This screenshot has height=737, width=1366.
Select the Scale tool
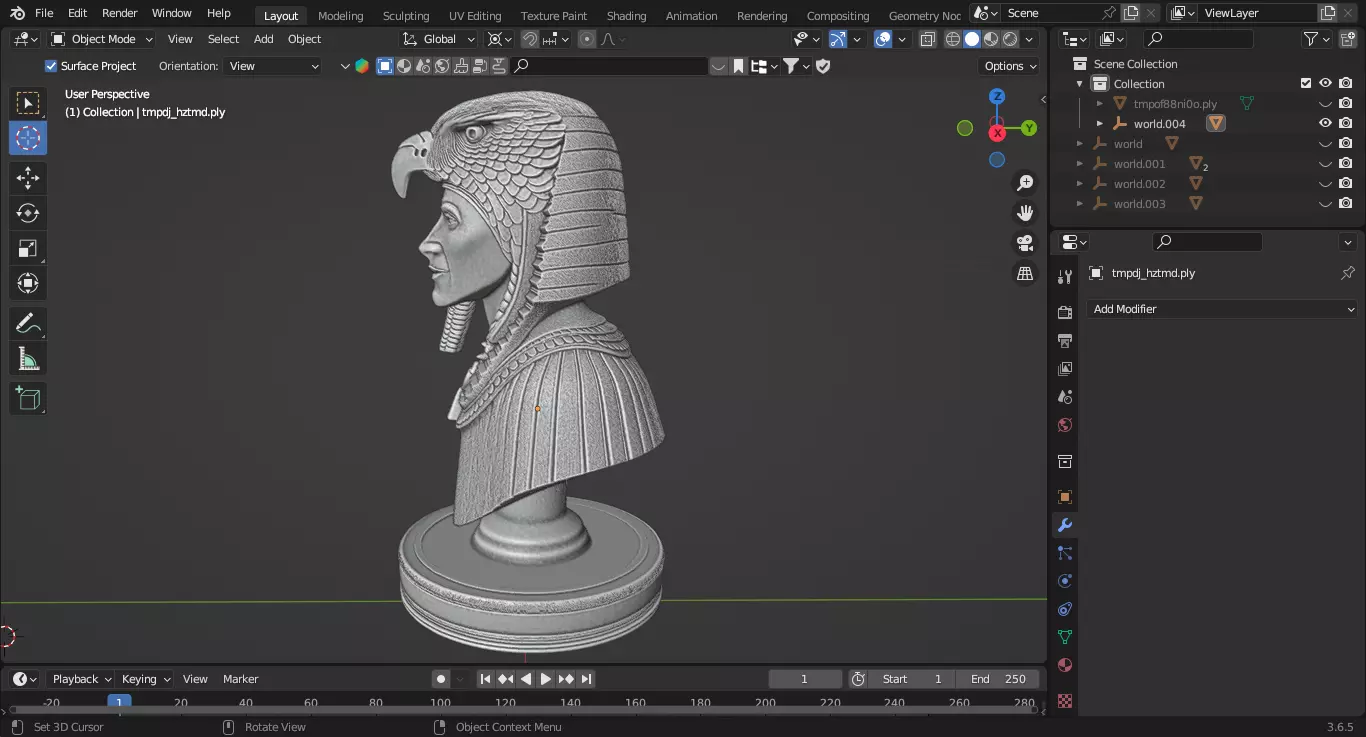[x=28, y=248]
